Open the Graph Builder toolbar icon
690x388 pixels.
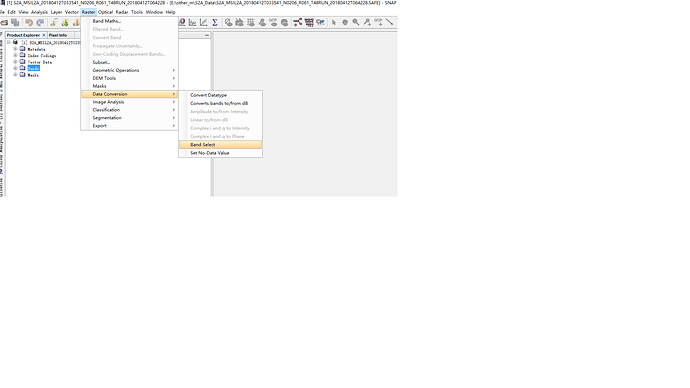[x=298, y=22]
